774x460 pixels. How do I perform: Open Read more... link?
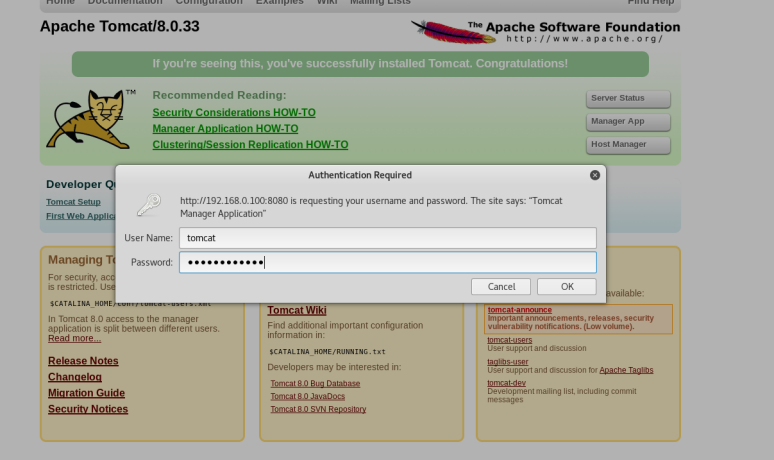click(x=75, y=338)
